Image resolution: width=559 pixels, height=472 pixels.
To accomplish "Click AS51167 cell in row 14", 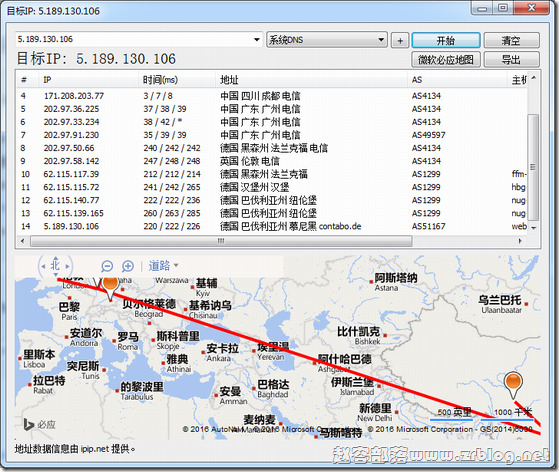I will tap(429, 226).
